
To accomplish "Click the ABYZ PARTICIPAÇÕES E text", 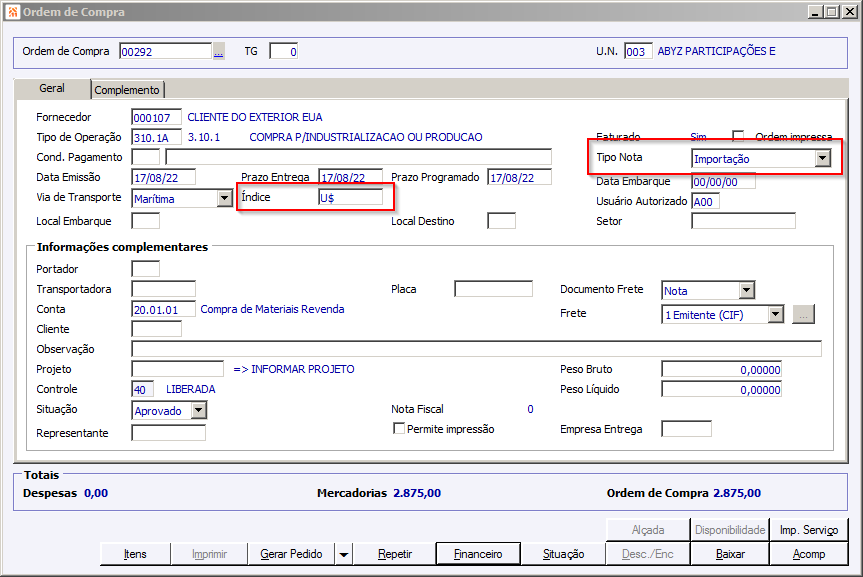I will pos(717,51).
